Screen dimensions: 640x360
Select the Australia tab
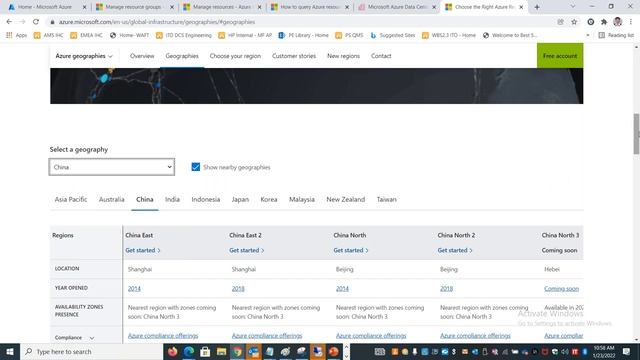tap(111, 199)
